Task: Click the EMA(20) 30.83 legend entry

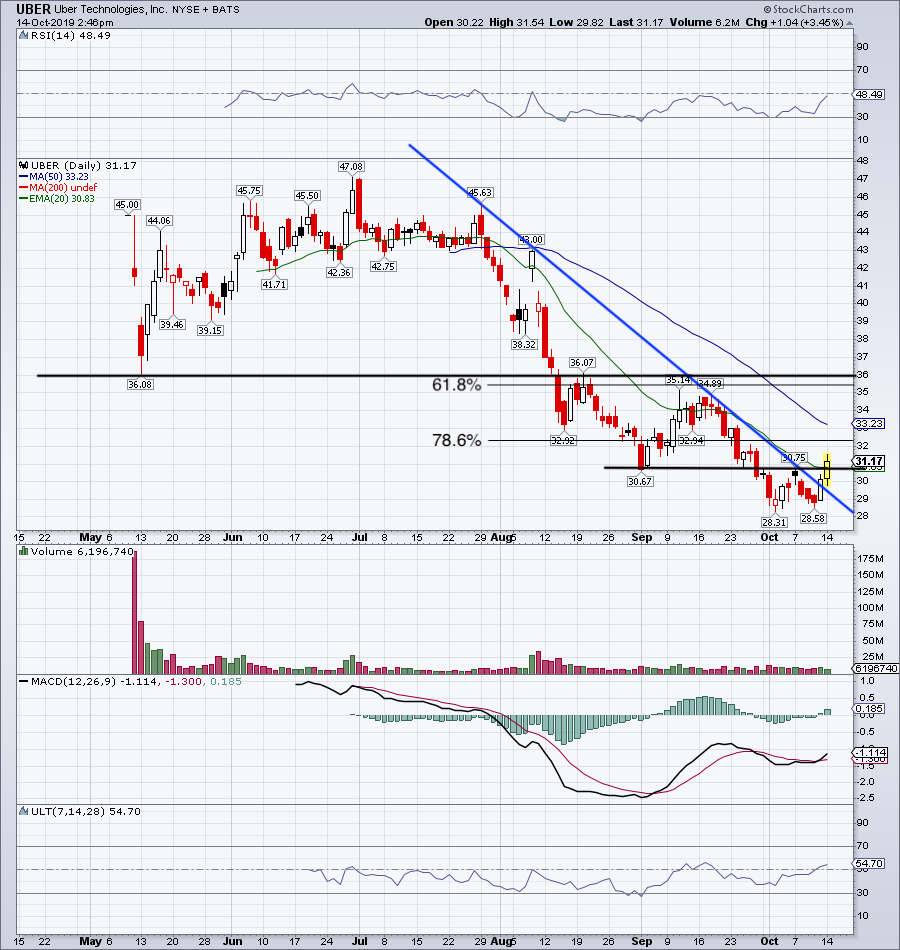Action: click(x=57, y=199)
